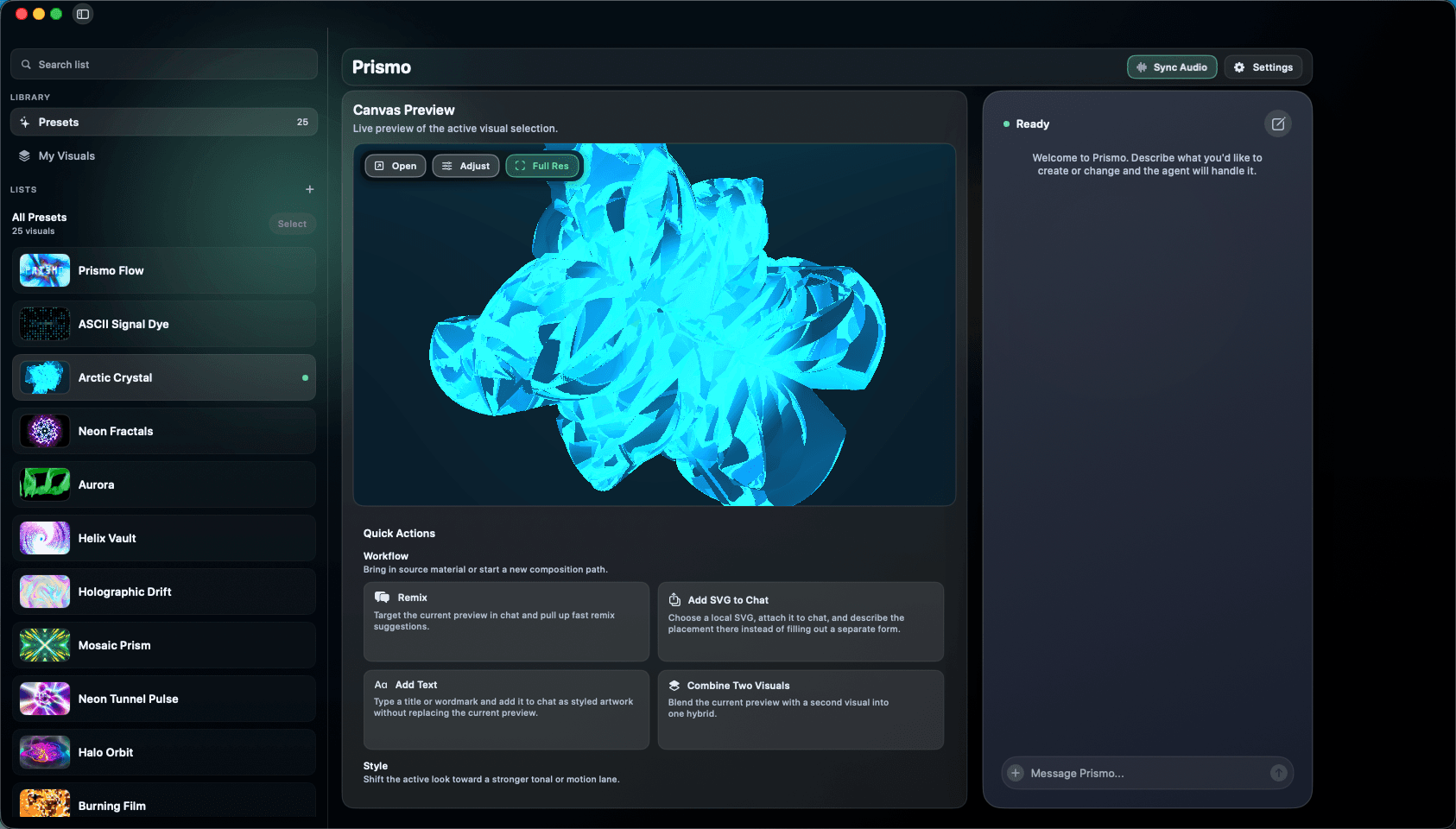
Task: Start a new chat with the compose icon
Action: tap(1278, 123)
